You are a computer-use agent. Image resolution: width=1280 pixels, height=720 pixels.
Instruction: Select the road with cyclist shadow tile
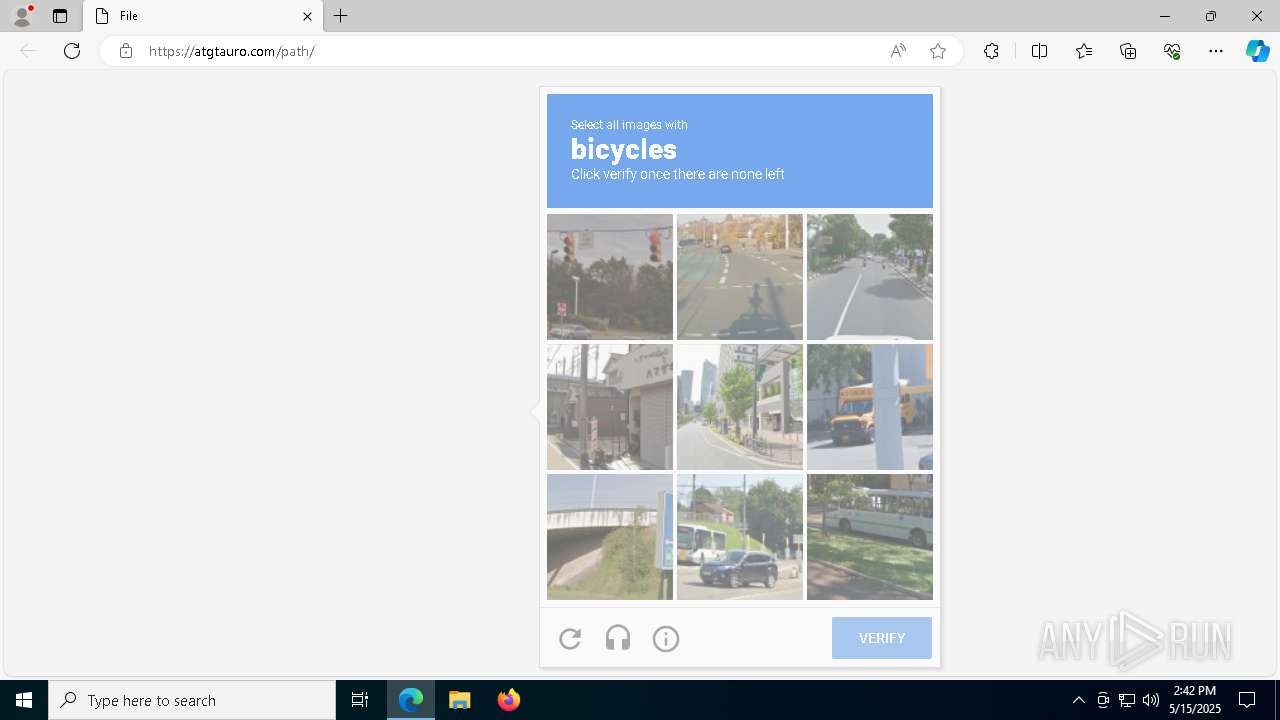[740, 277]
